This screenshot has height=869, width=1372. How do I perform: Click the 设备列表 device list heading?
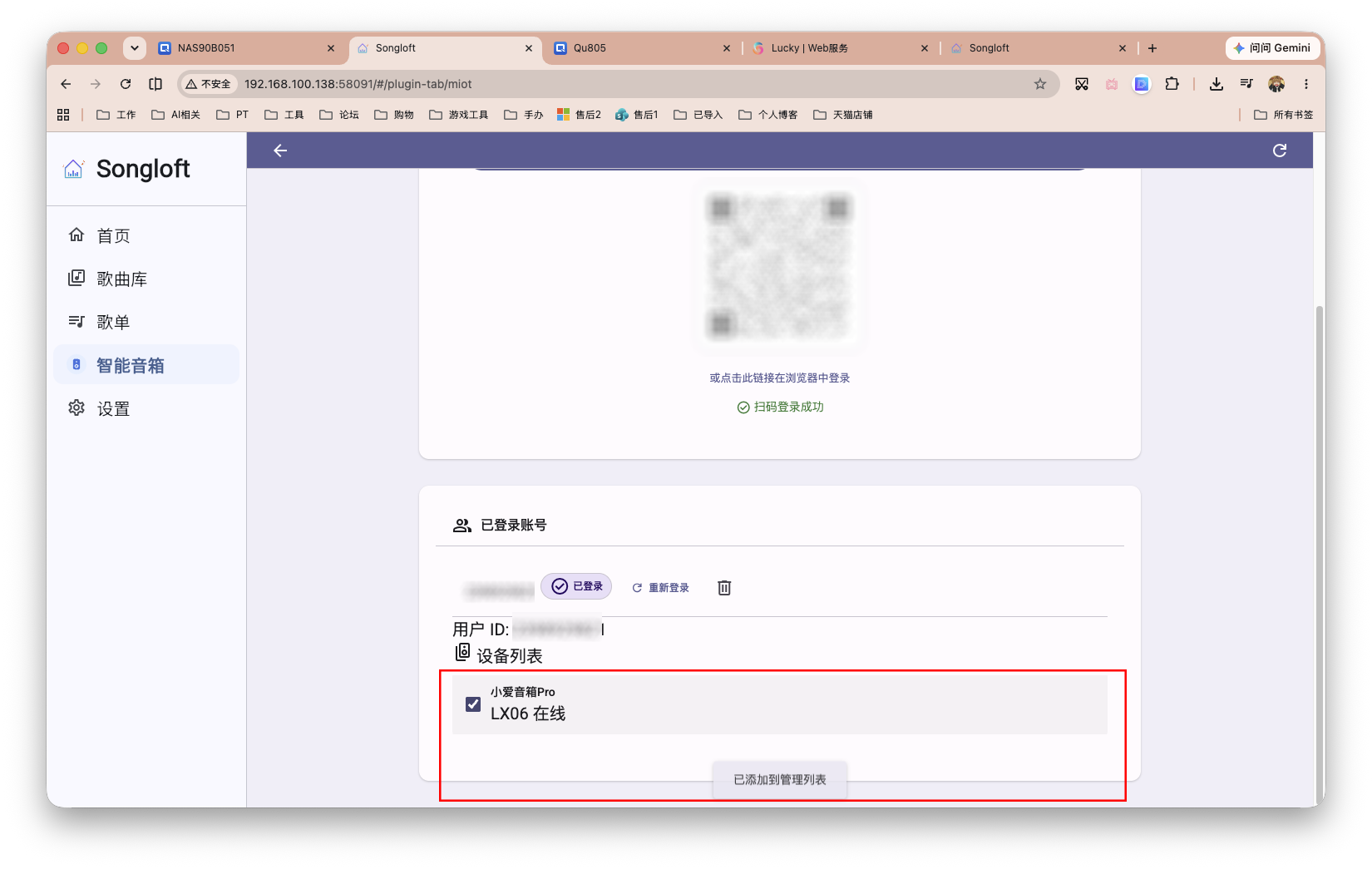click(509, 656)
